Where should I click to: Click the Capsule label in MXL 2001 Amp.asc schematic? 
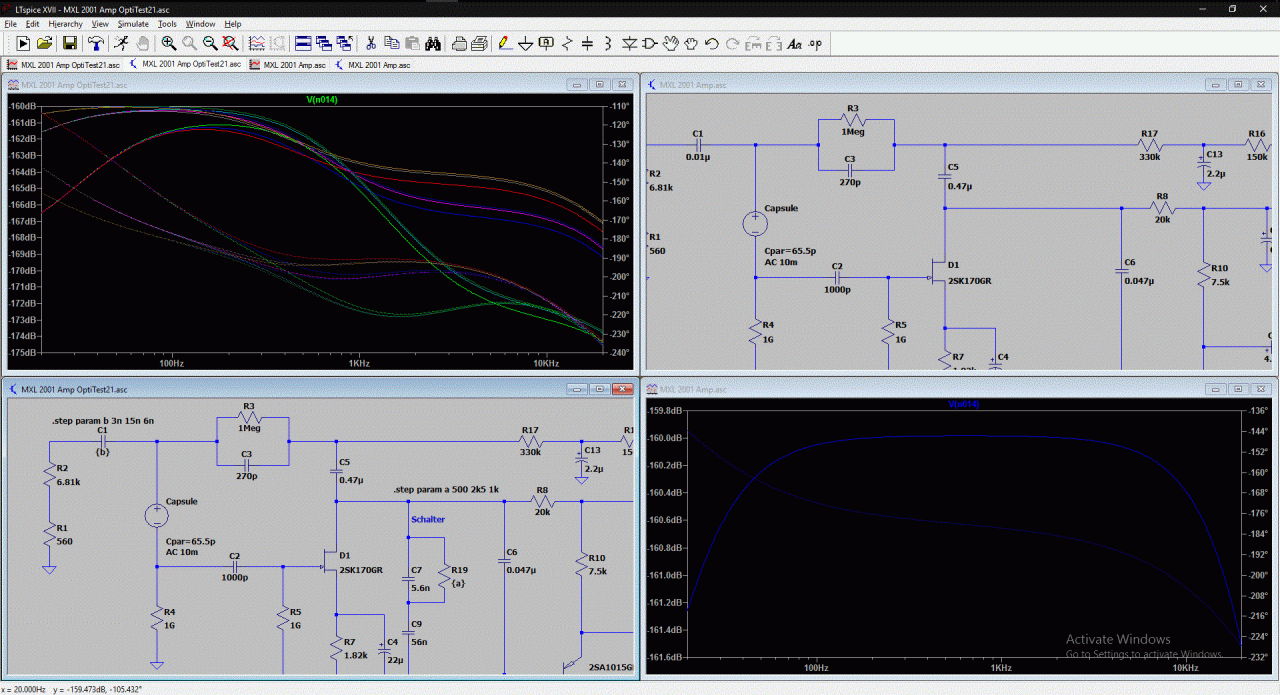(781, 208)
